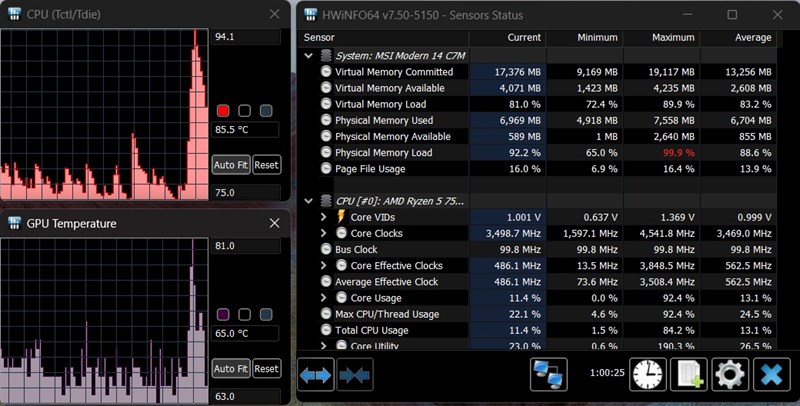The width and height of the screenshot is (800, 406).
Task: Expand the Core Utility row
Action: tap(323, 345)
